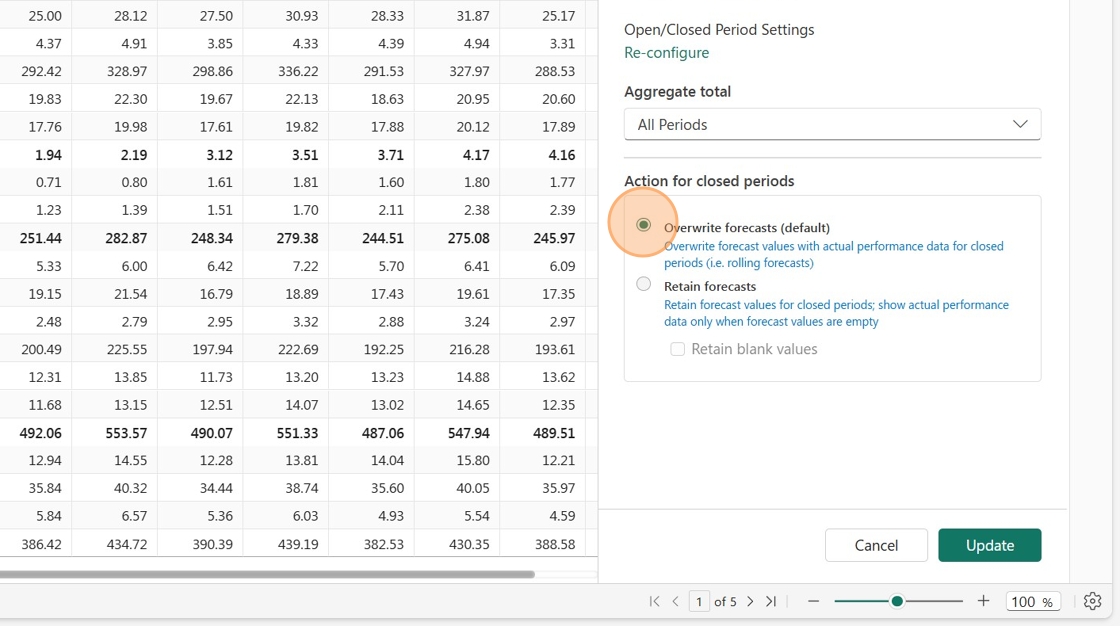The width and height of the screenshot is (1120, 626).
Task: Jump to last page icon
Action: (771, 602)
